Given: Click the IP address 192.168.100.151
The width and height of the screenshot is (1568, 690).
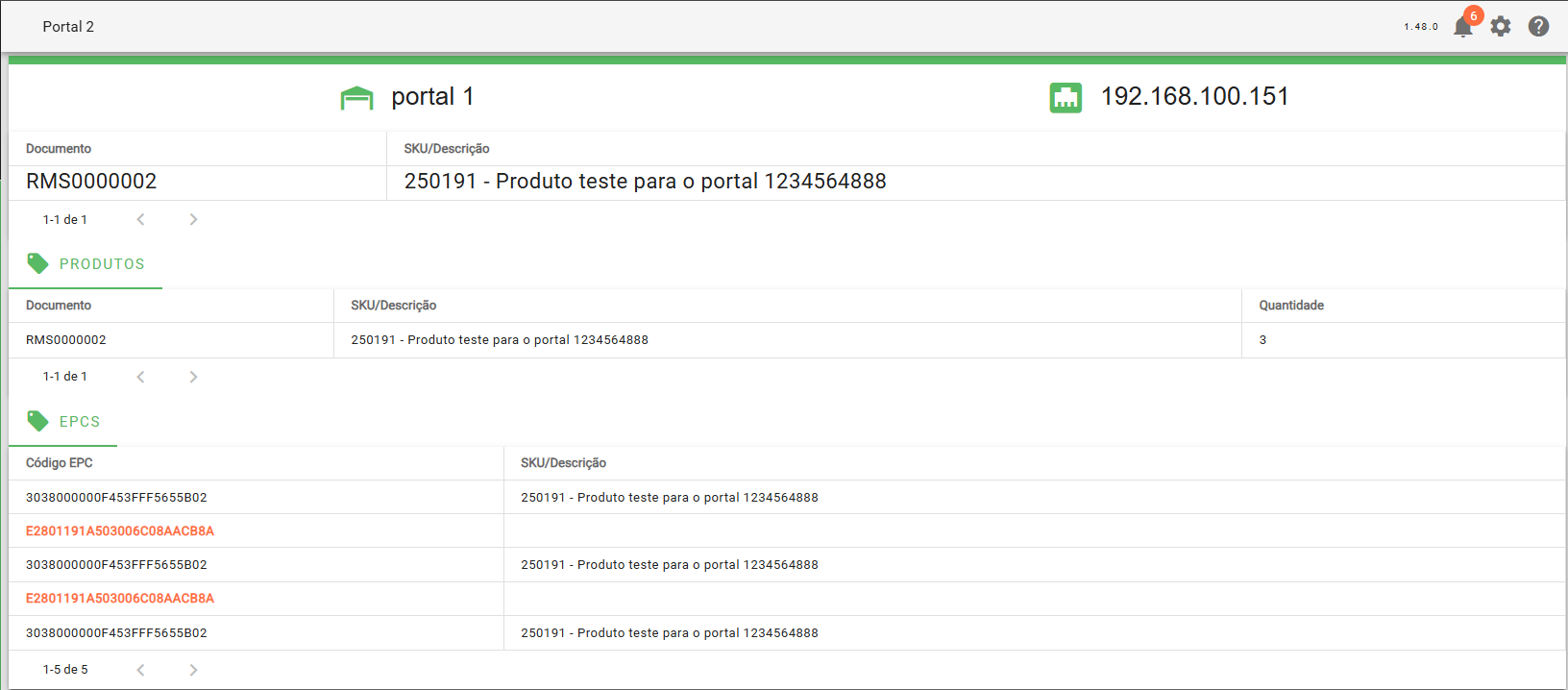Looking at the screenshot, I should (1194, 96).
